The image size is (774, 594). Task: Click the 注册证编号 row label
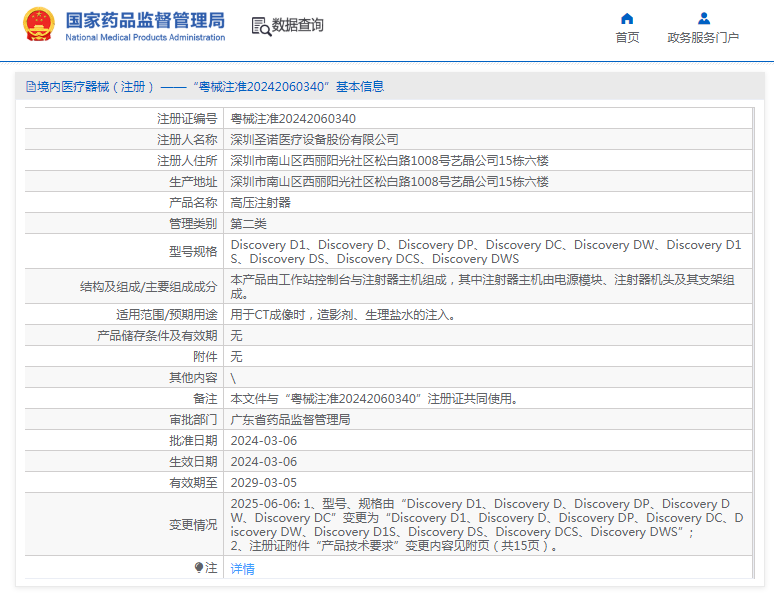(187, 119)
